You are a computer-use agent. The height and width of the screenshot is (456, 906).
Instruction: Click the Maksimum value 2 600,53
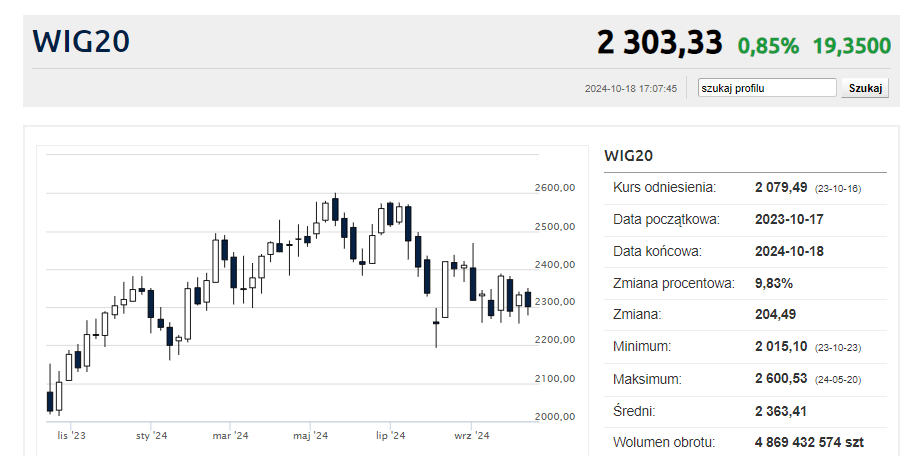click(x=781, y=379)
